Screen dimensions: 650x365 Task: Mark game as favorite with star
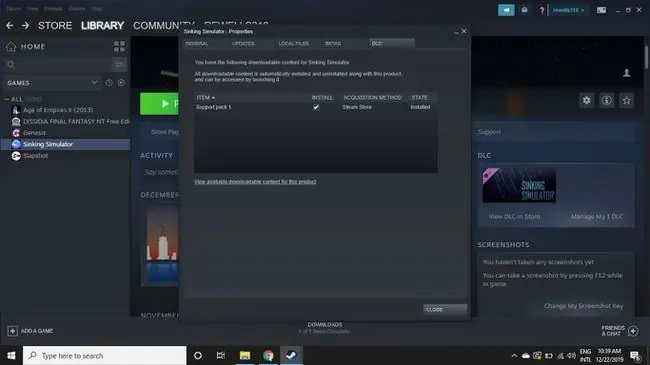[x=626, y=100]
